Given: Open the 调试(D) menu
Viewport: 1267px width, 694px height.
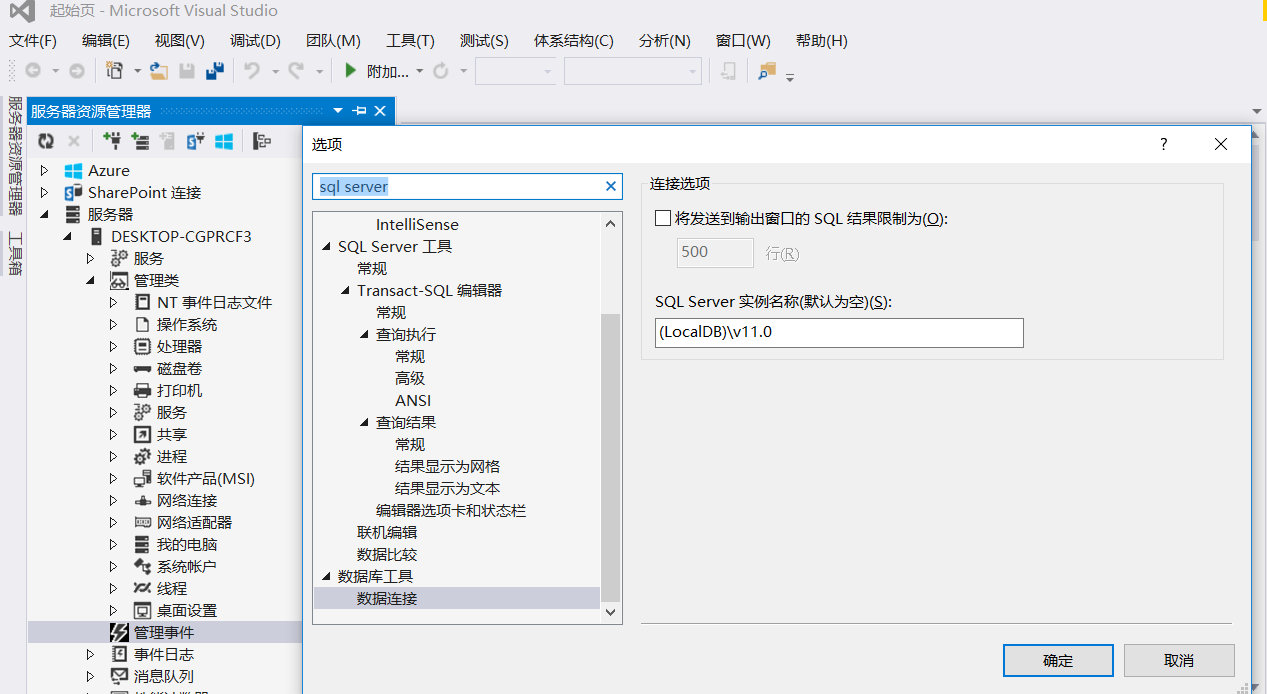Looking at the screenshot, I should tap(255, 41).
